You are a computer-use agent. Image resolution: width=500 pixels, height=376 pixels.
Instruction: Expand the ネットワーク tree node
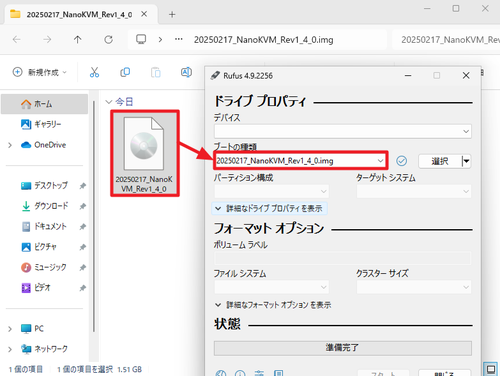(10, 349)
